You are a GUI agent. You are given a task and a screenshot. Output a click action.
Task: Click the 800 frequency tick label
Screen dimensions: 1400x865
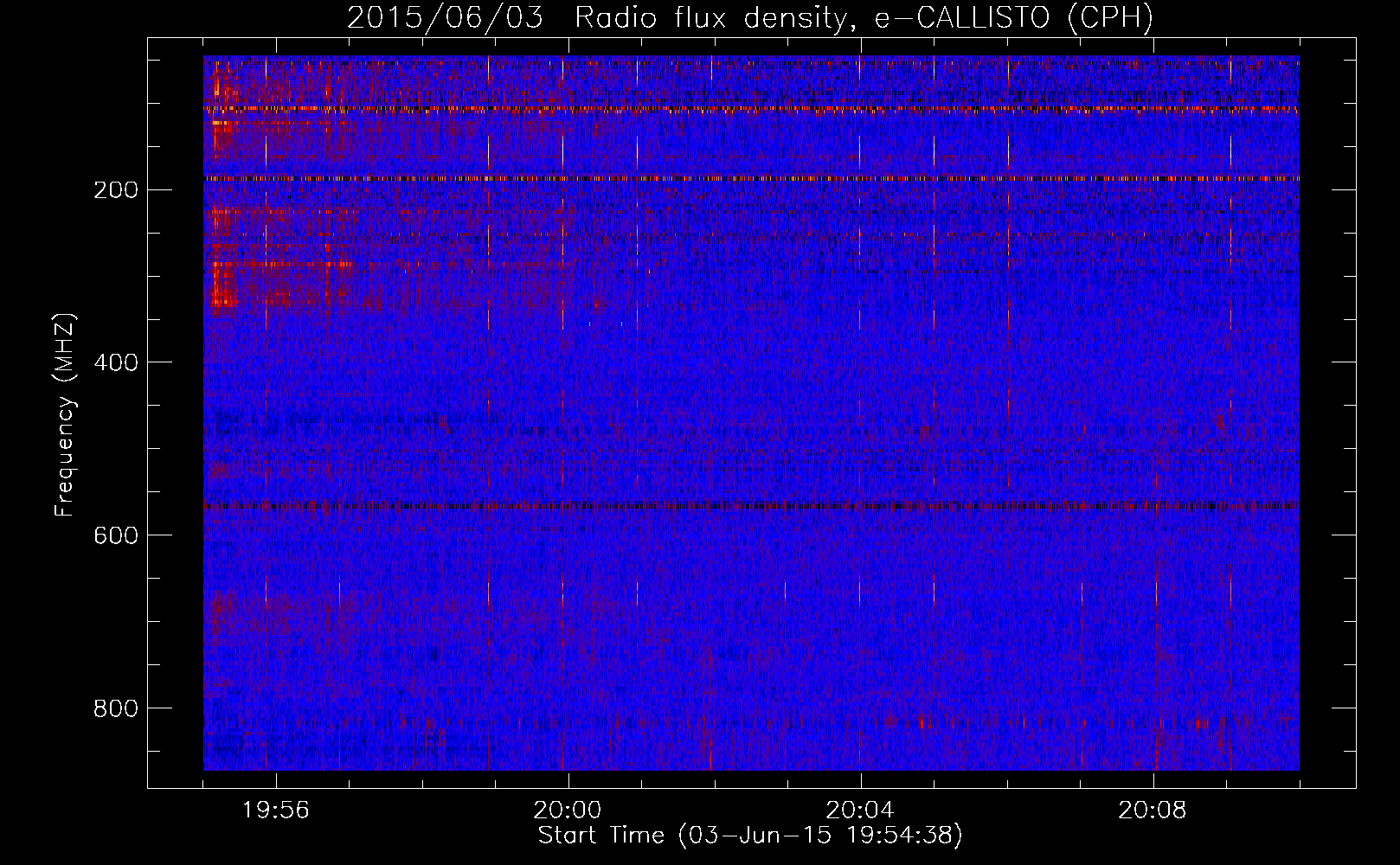[x=116, y=709]
